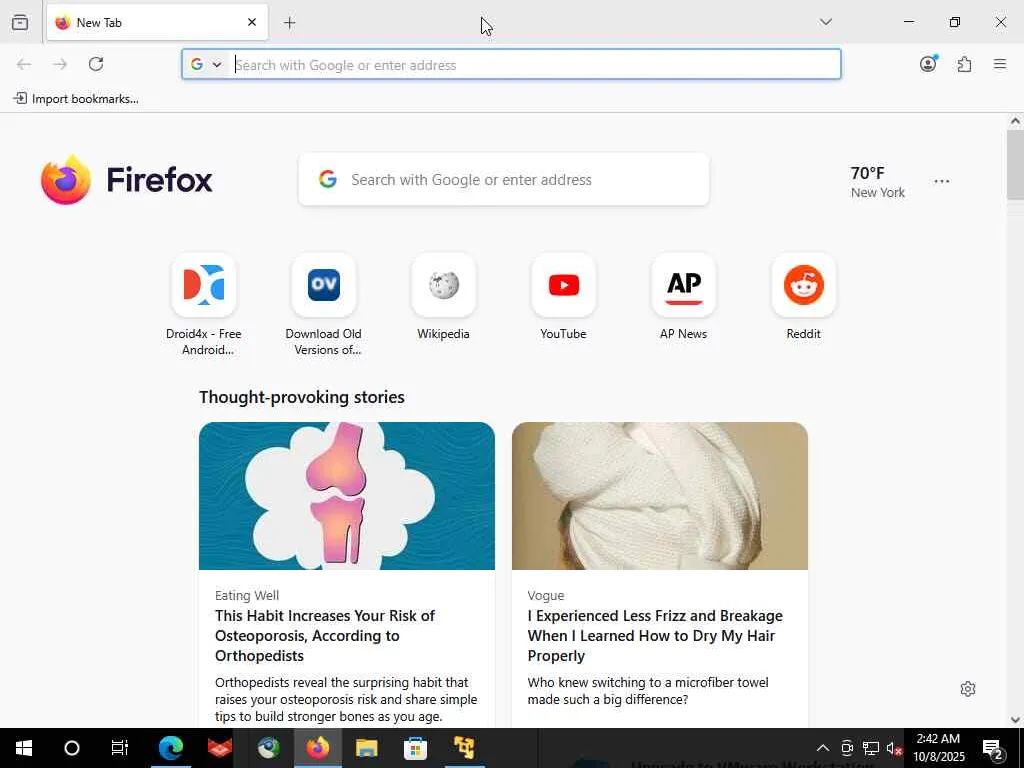Screen dimensions: 1024x768
Task: Open the notification center icon
Action: pos(993,748)
